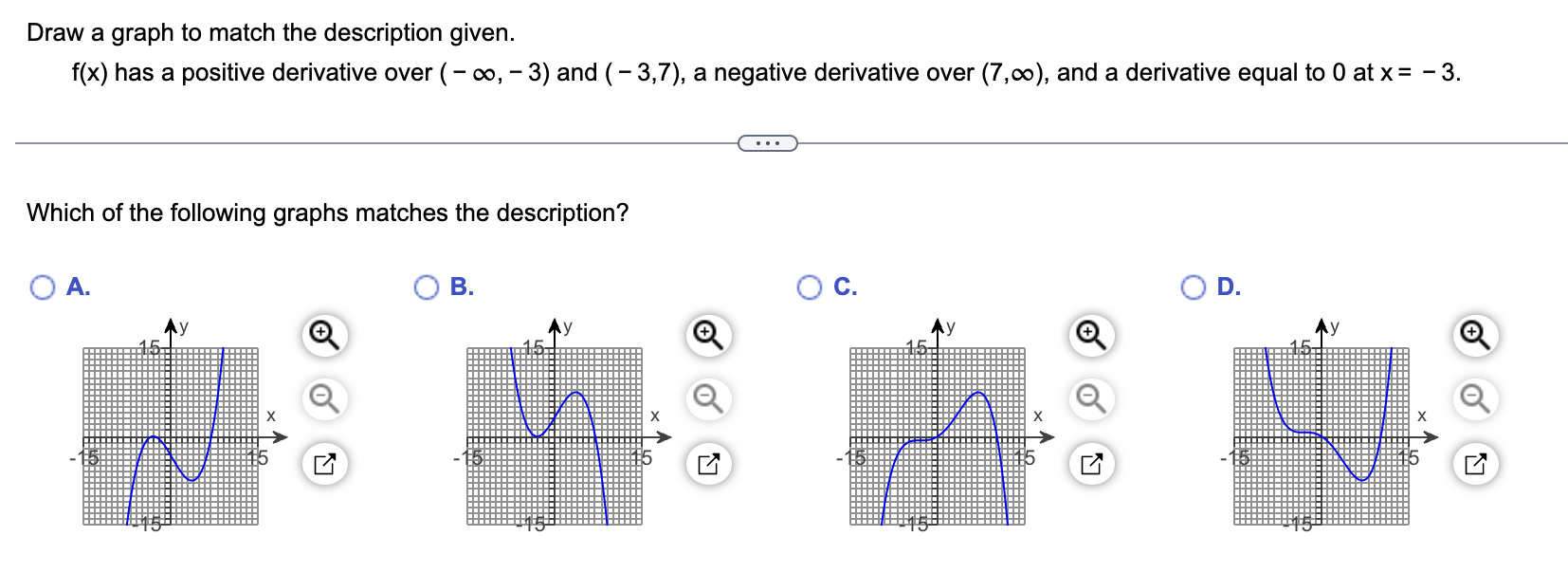Viewport: 1568px width, 573px height.
Task: Click the zoom-out magnifier for graph A
Action: pos(323,399)
